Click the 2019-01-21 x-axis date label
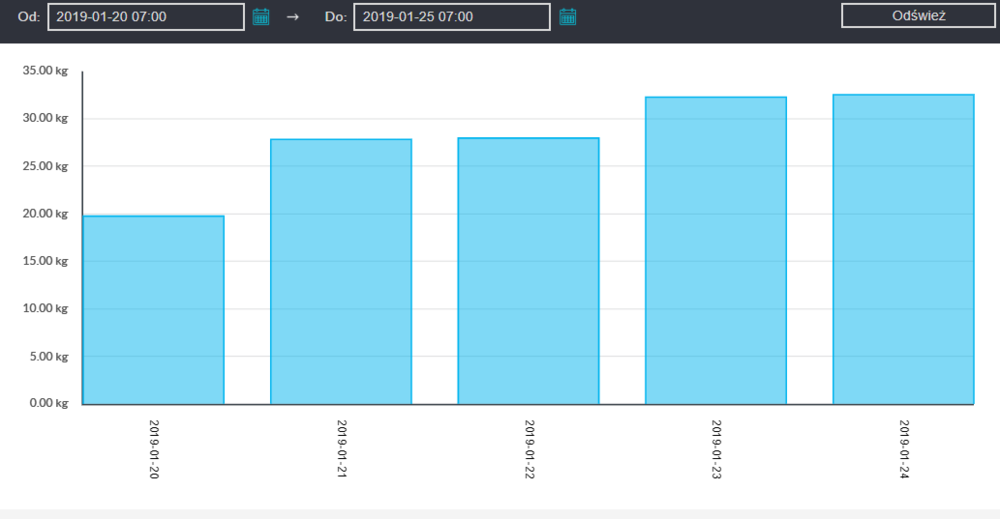1000x519 pixels. [x=341, y=449]
